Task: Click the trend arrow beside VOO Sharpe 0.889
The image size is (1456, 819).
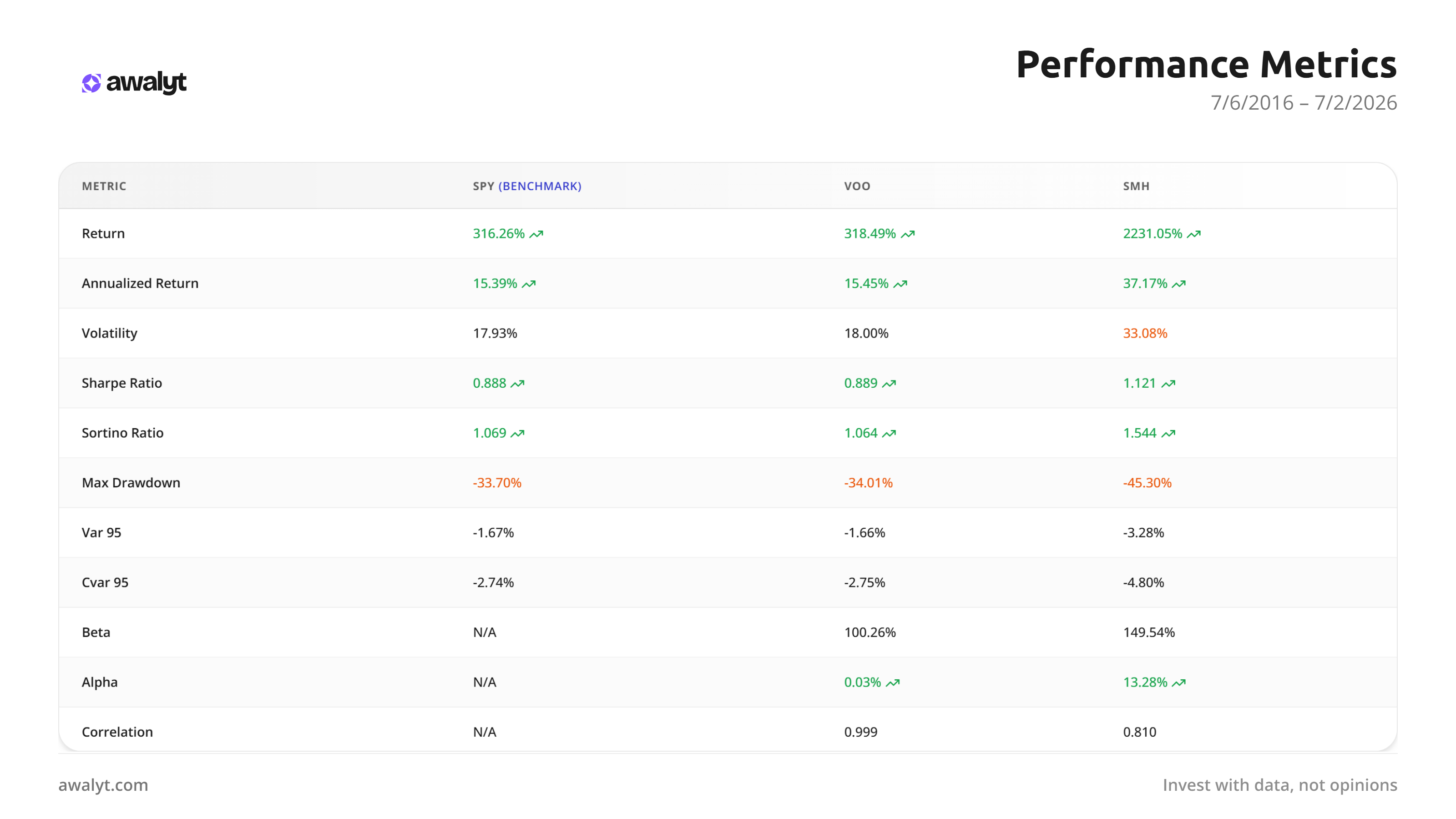Action: (889, 384)
